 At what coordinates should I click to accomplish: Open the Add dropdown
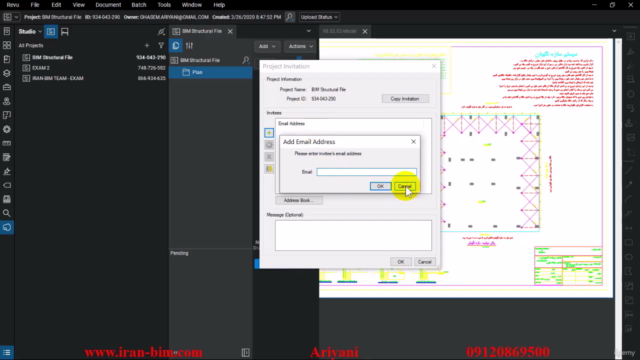tap(267, 47)
